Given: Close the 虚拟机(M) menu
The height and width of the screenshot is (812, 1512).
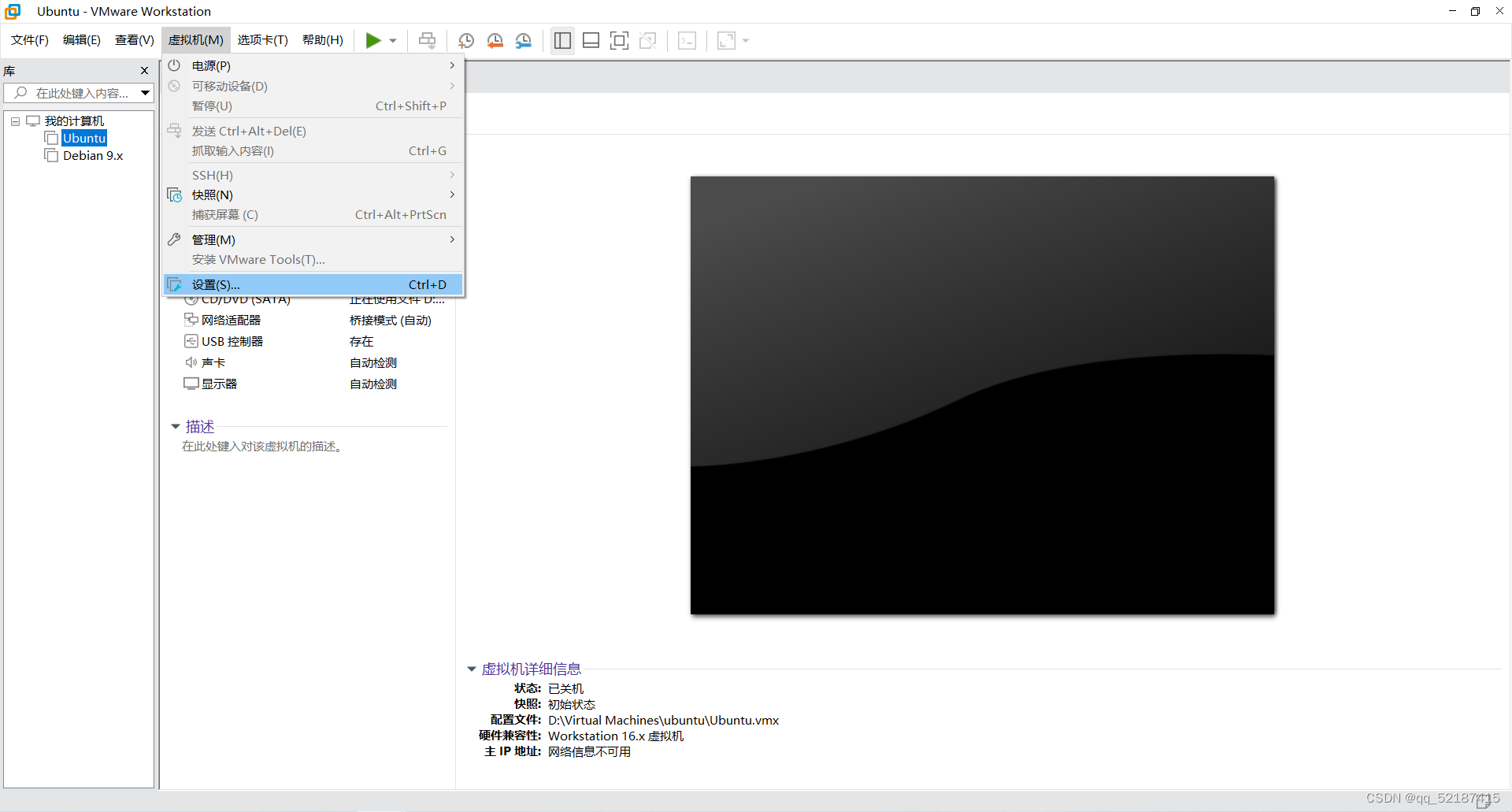Looking at the screenshot, I should tap(196, 40).
